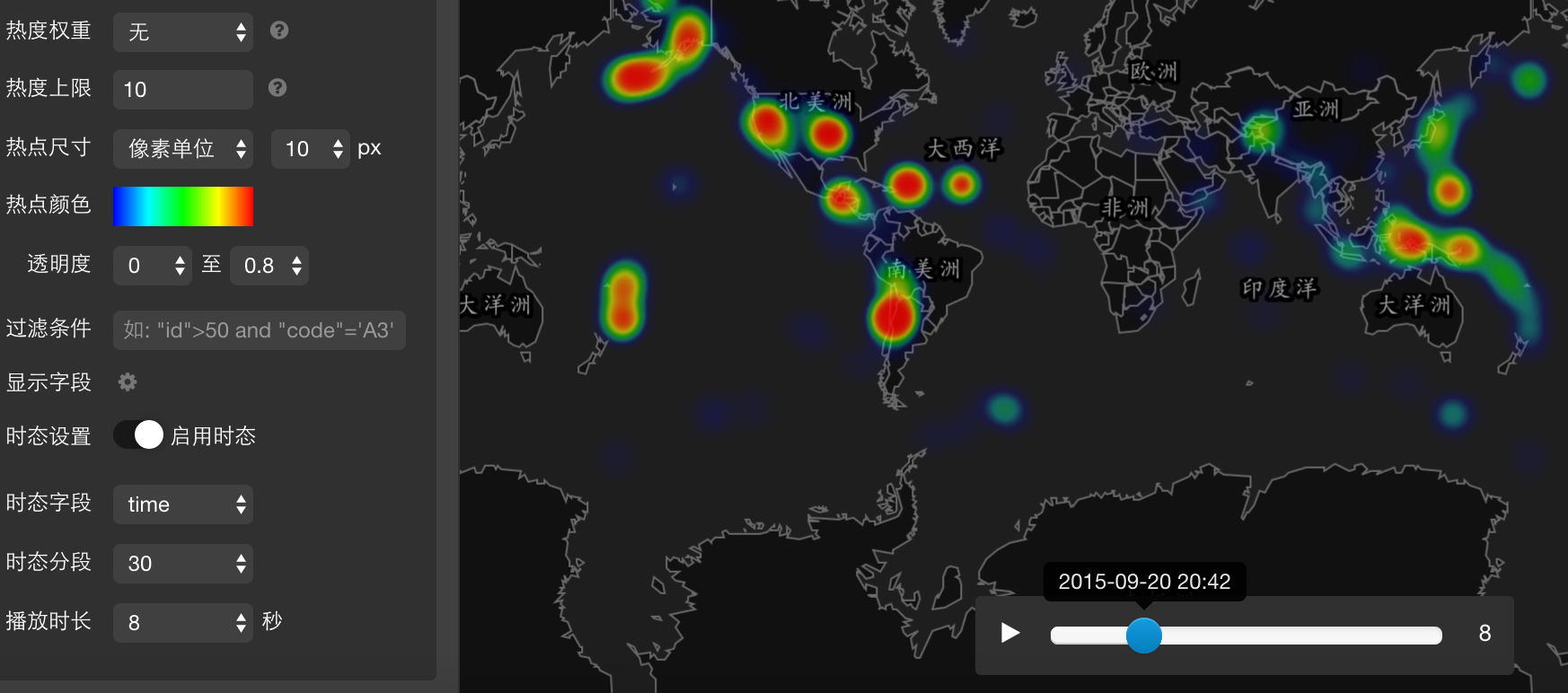The height and width of the screenshot is (693, 1568).
Task: Click the red heat spot over 南美洲
Action: click(x=893, y=316)
